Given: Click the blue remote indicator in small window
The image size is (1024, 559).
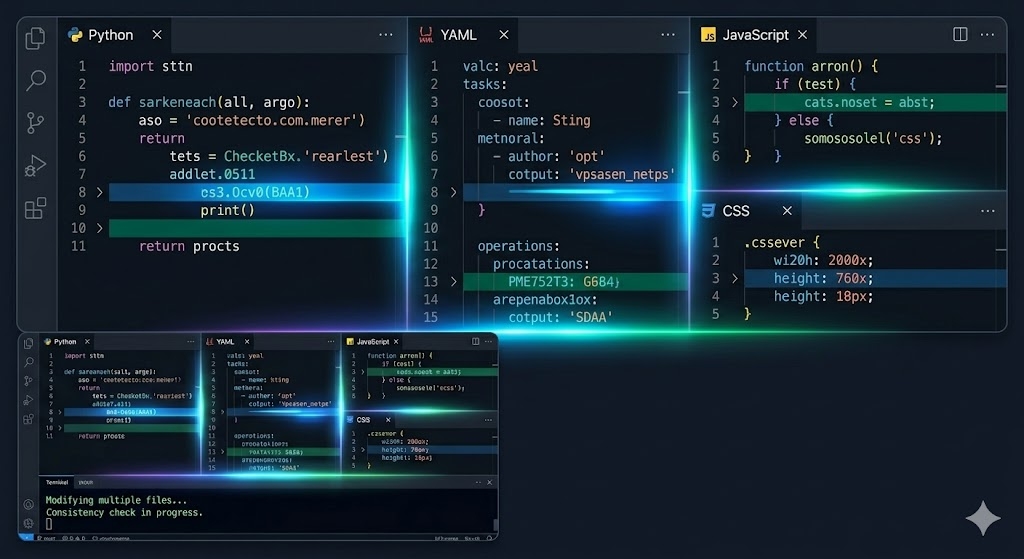Looking at the screenshot, I should [x=26, y=538].
